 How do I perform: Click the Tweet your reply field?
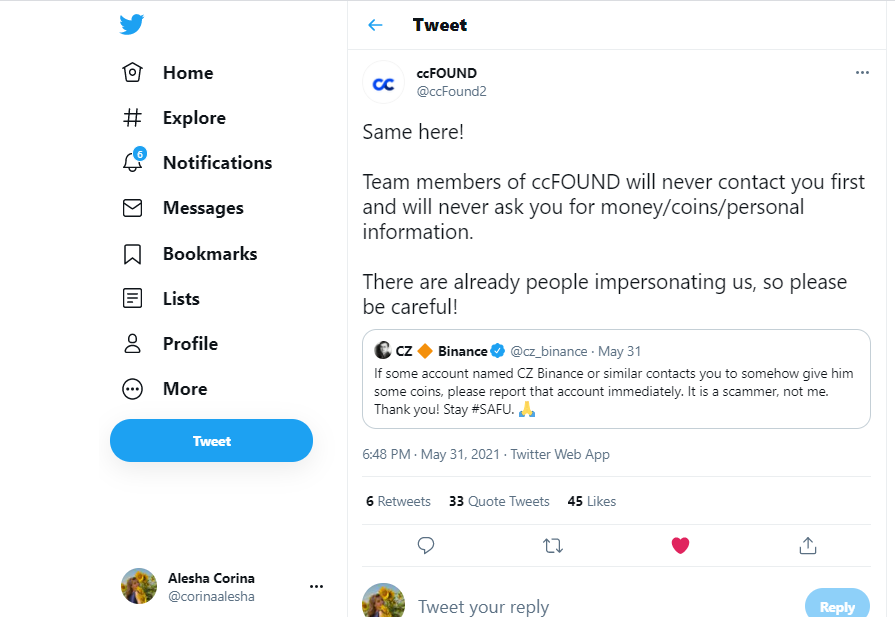(x=605, y=606)
